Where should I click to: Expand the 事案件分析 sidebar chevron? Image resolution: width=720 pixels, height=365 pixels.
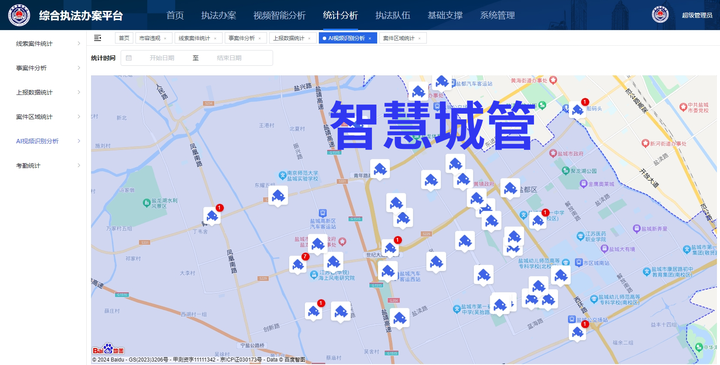(79, 68)
